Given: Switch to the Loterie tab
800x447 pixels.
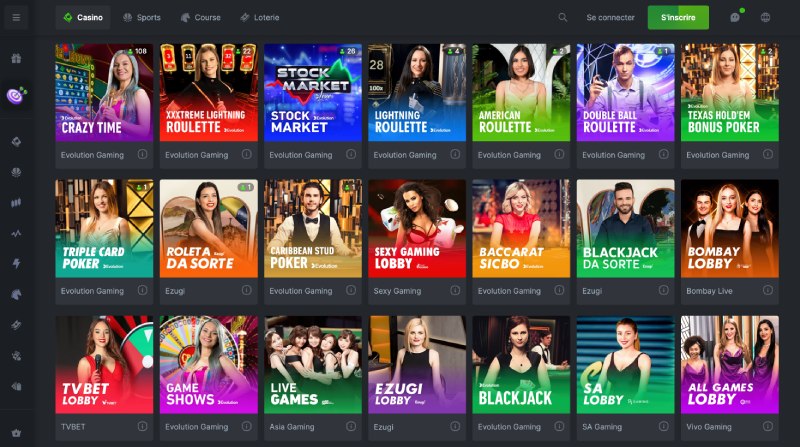Looking at the screenshot, I should [x=260, y=17].
